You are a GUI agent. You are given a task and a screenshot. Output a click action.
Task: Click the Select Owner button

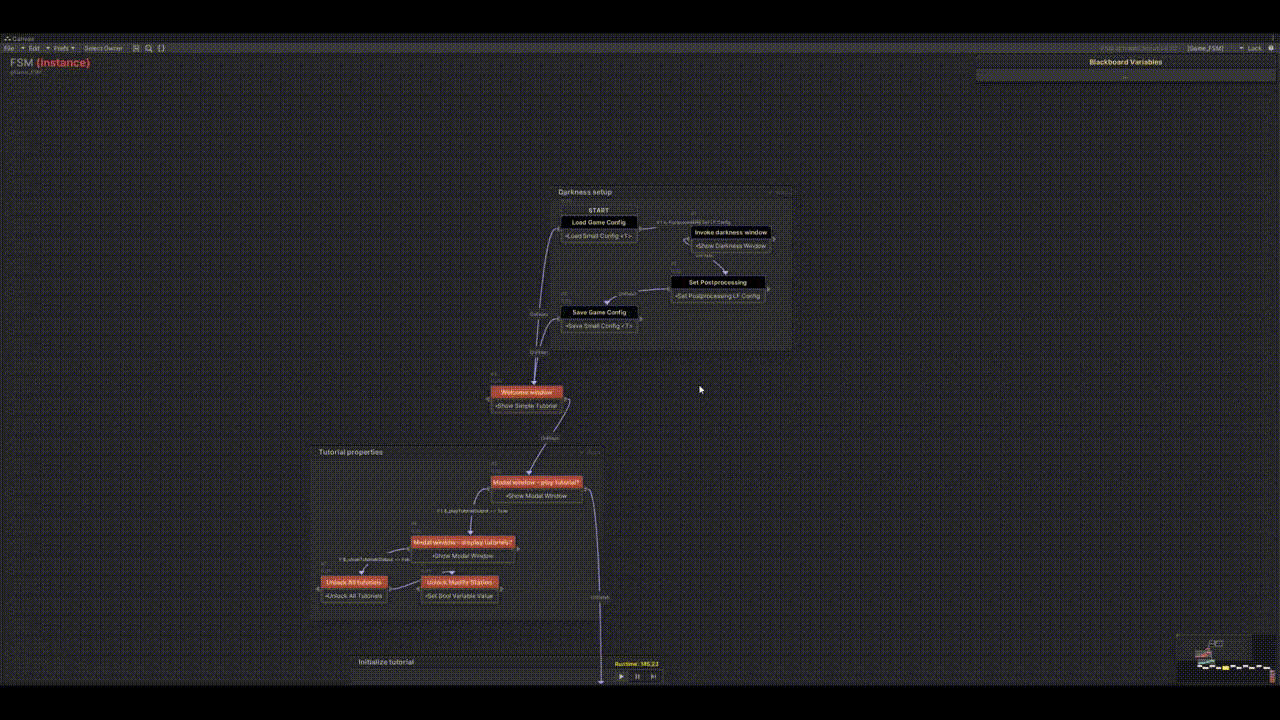tap(103, 48)
